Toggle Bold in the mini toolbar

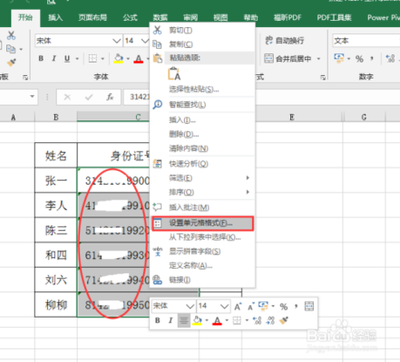click(158, 321)
